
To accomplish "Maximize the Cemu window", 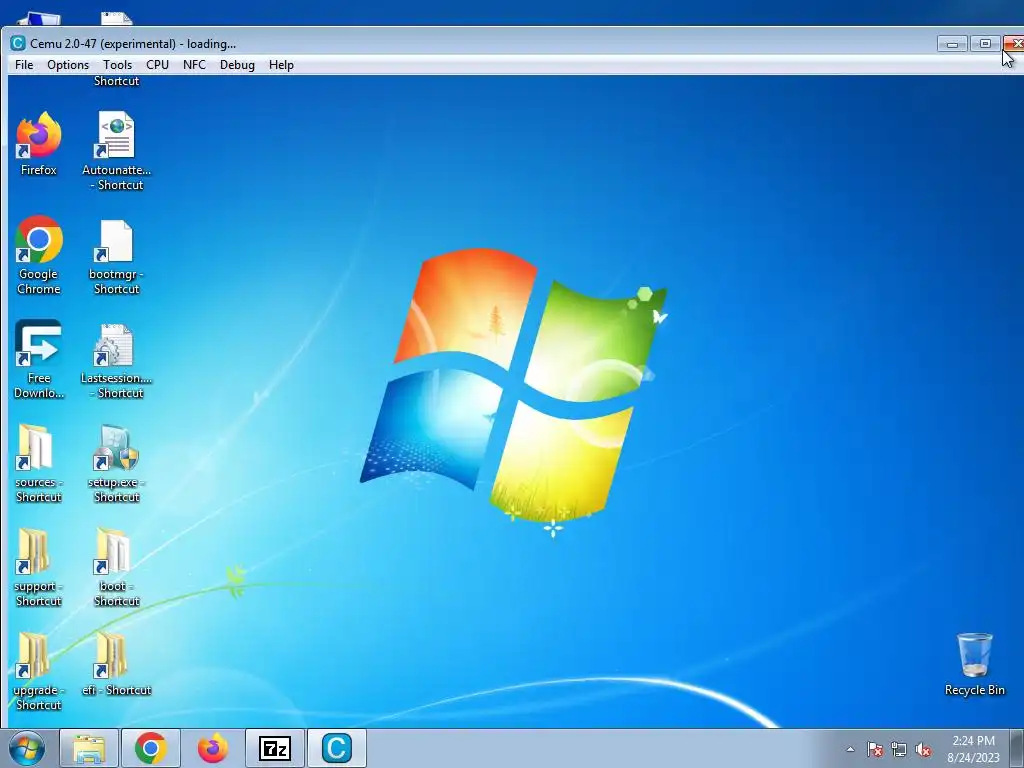I will coord(985,44).
